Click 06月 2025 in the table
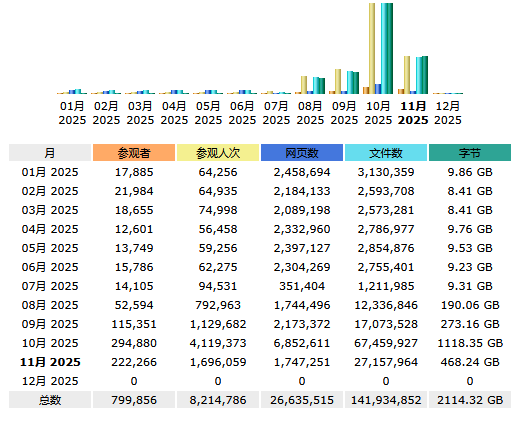 [50, 267]
